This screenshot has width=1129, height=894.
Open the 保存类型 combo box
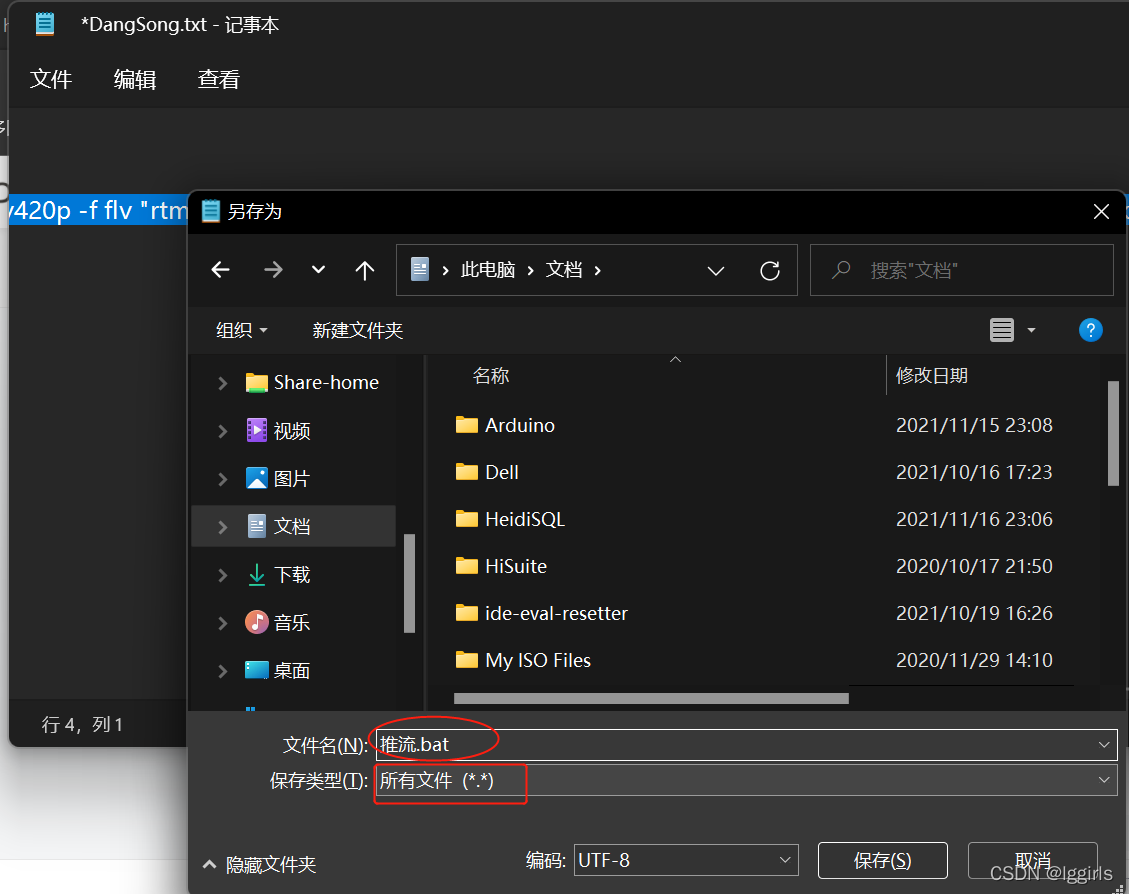pos(746,780)
